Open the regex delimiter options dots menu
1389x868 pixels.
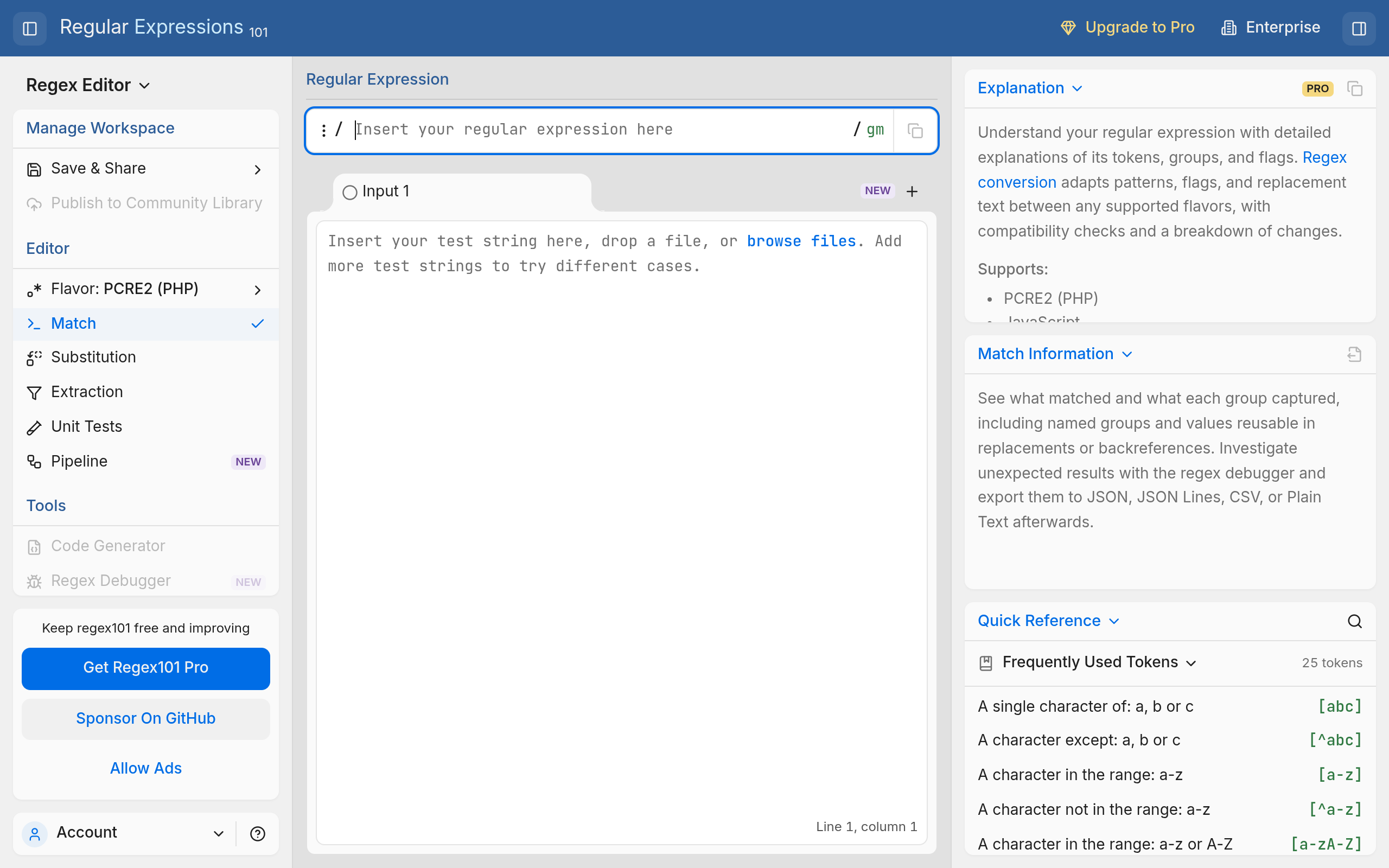click(x=324, y=130)
